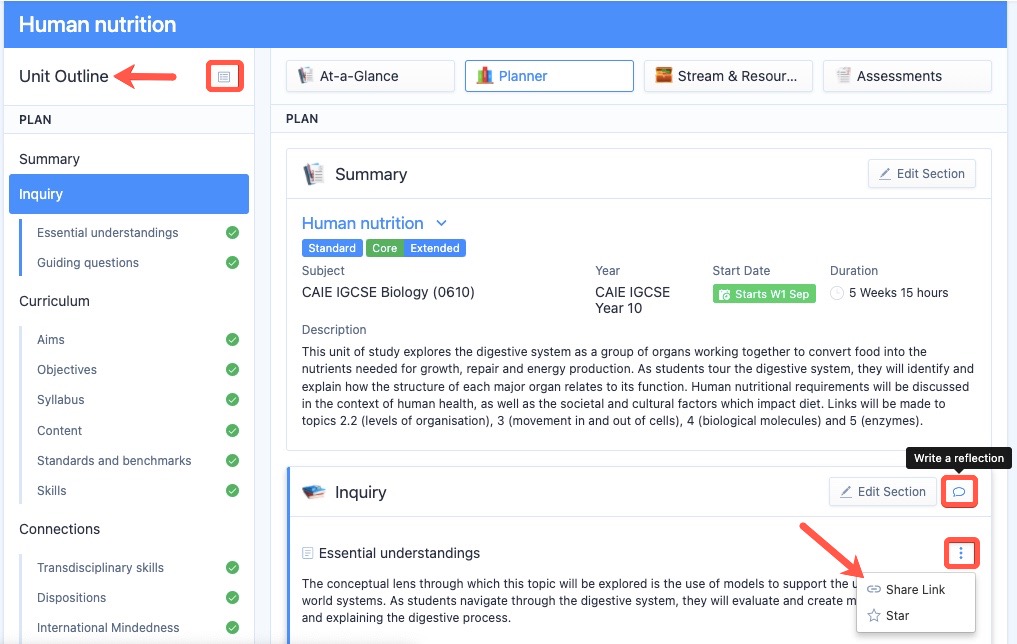The height and width of the screenshot is (644, 1017).
Task: Click the Inquiry section books icon
Action: [x=314, y=492]
